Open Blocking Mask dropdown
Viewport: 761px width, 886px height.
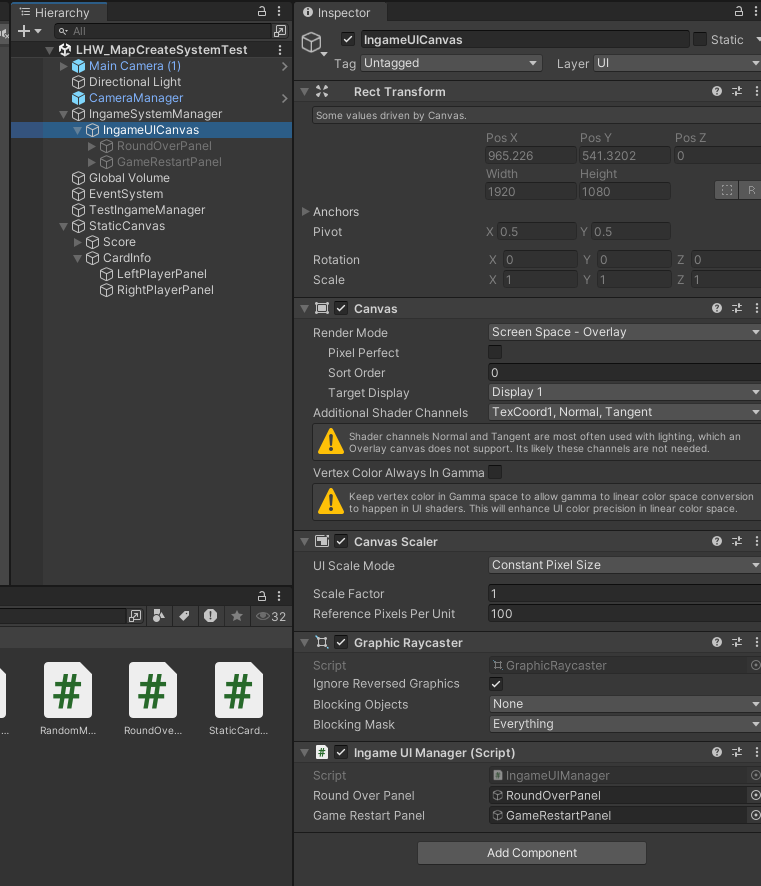point(624,724)
